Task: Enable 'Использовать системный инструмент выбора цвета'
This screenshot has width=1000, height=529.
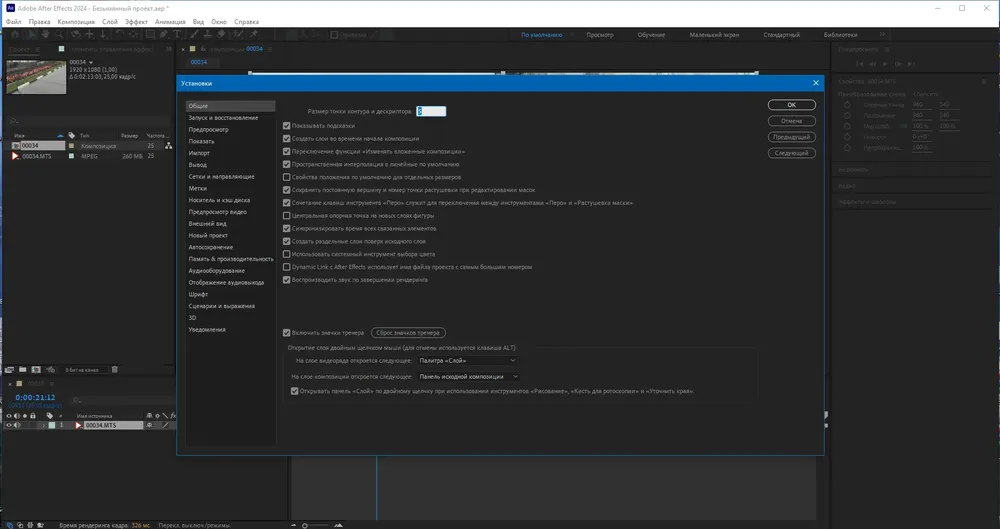Action: click(x=286, y=254)
